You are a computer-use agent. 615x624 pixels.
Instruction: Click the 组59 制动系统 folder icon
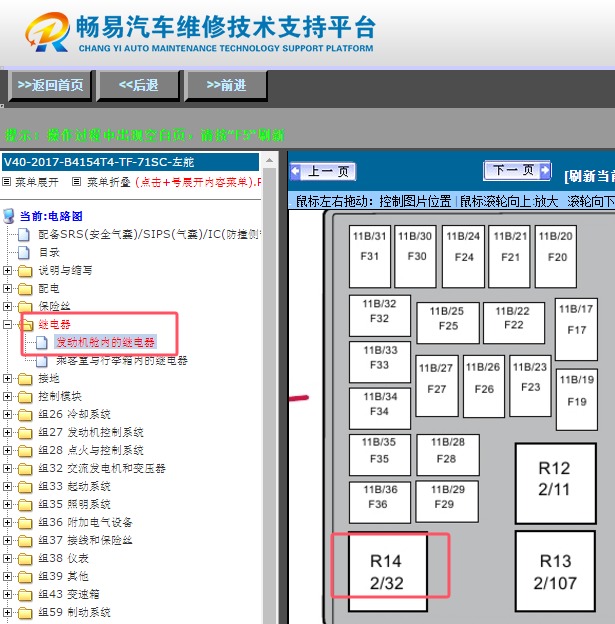(x=25, y=612)
